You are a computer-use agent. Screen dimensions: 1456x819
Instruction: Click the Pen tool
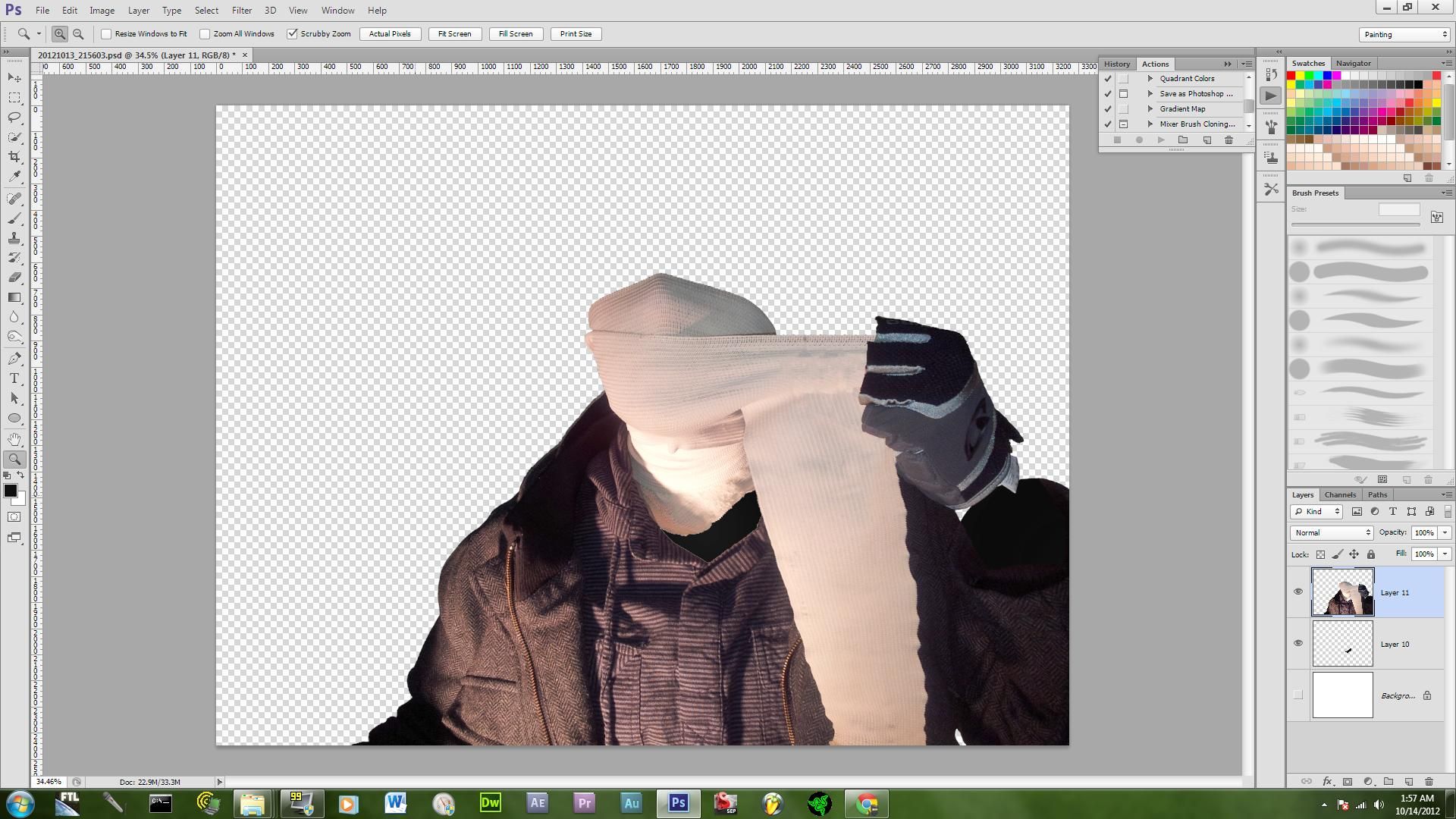(14, 357)
